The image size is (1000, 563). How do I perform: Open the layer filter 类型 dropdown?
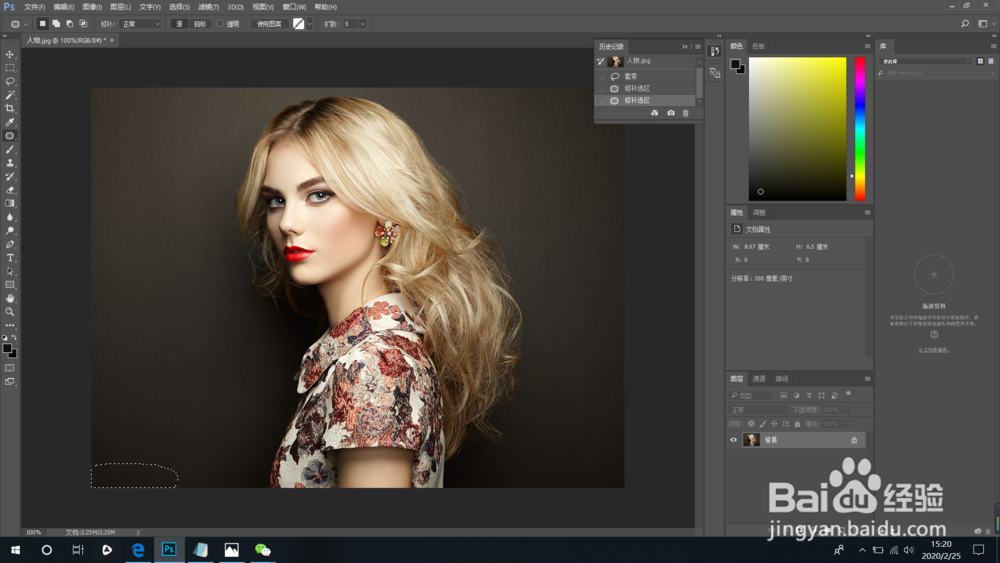click(750, 395)
